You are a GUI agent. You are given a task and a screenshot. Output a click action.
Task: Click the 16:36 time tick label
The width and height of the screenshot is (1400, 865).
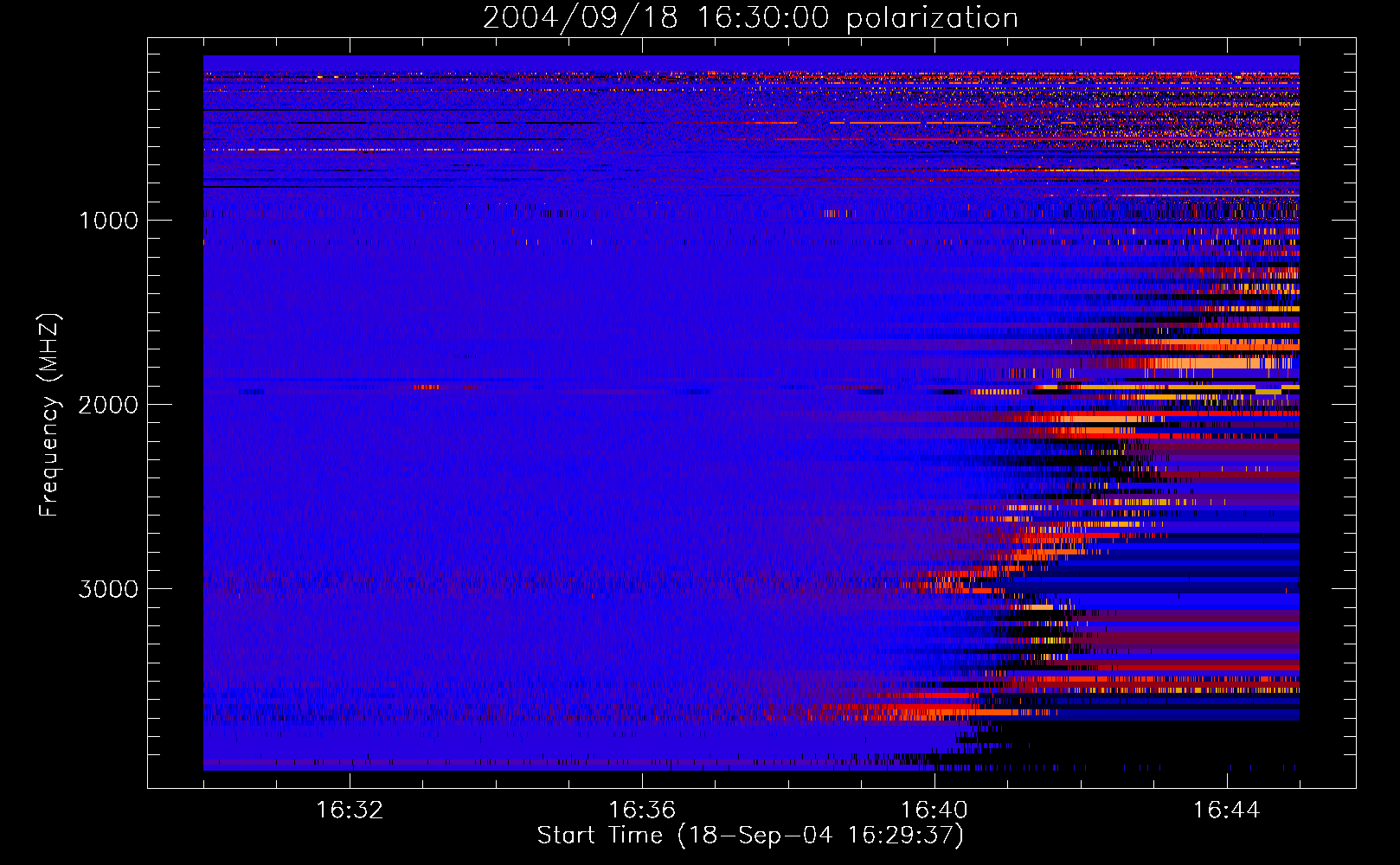tap(642, 811)
